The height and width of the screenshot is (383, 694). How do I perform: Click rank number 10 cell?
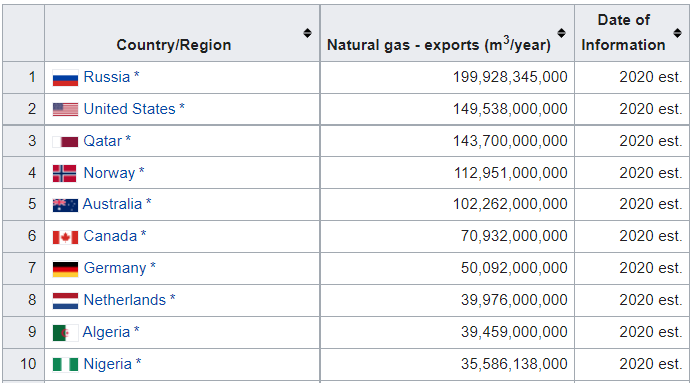(x=23, y=364)
